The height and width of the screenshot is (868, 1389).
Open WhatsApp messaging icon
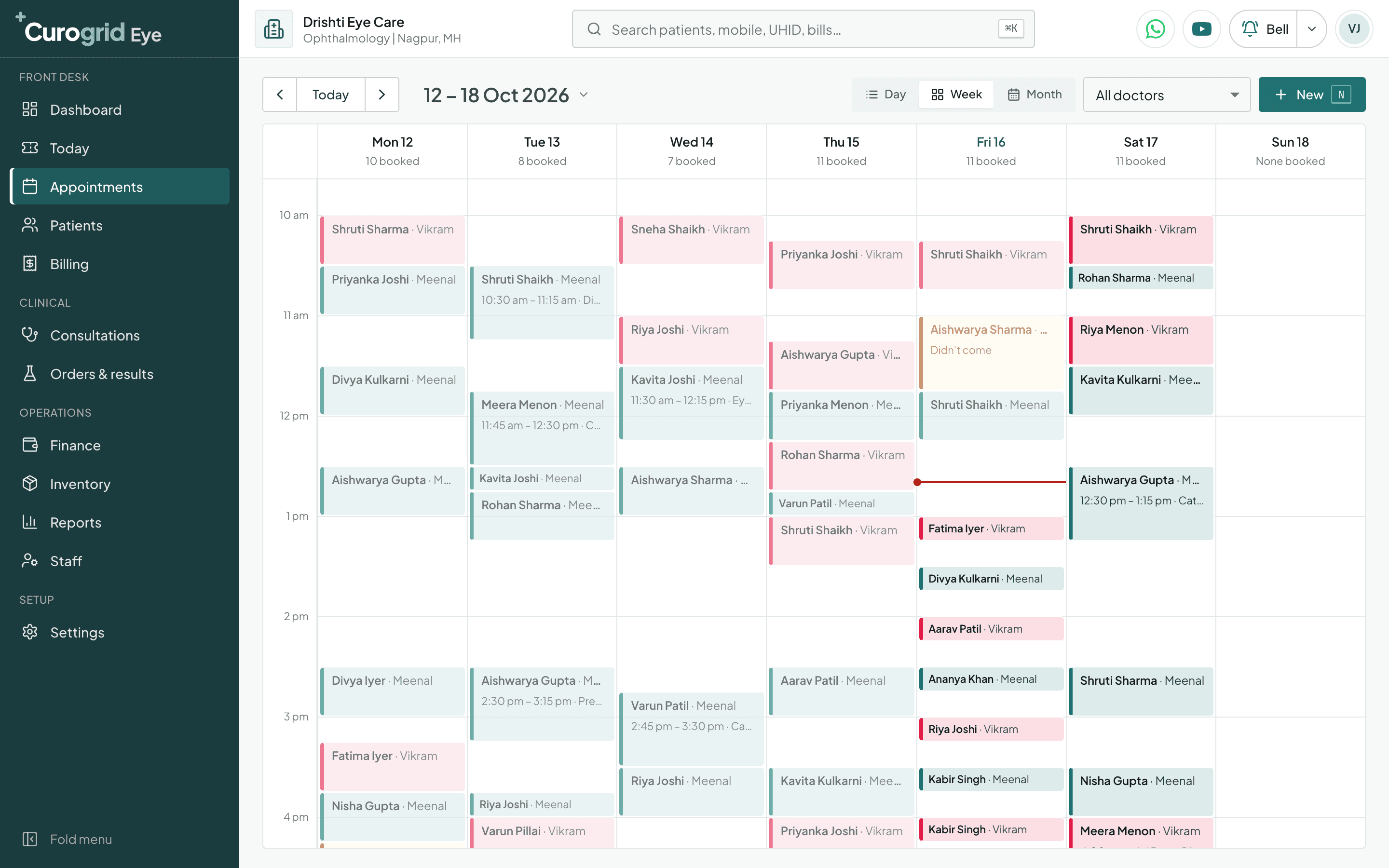(1155, 29)
